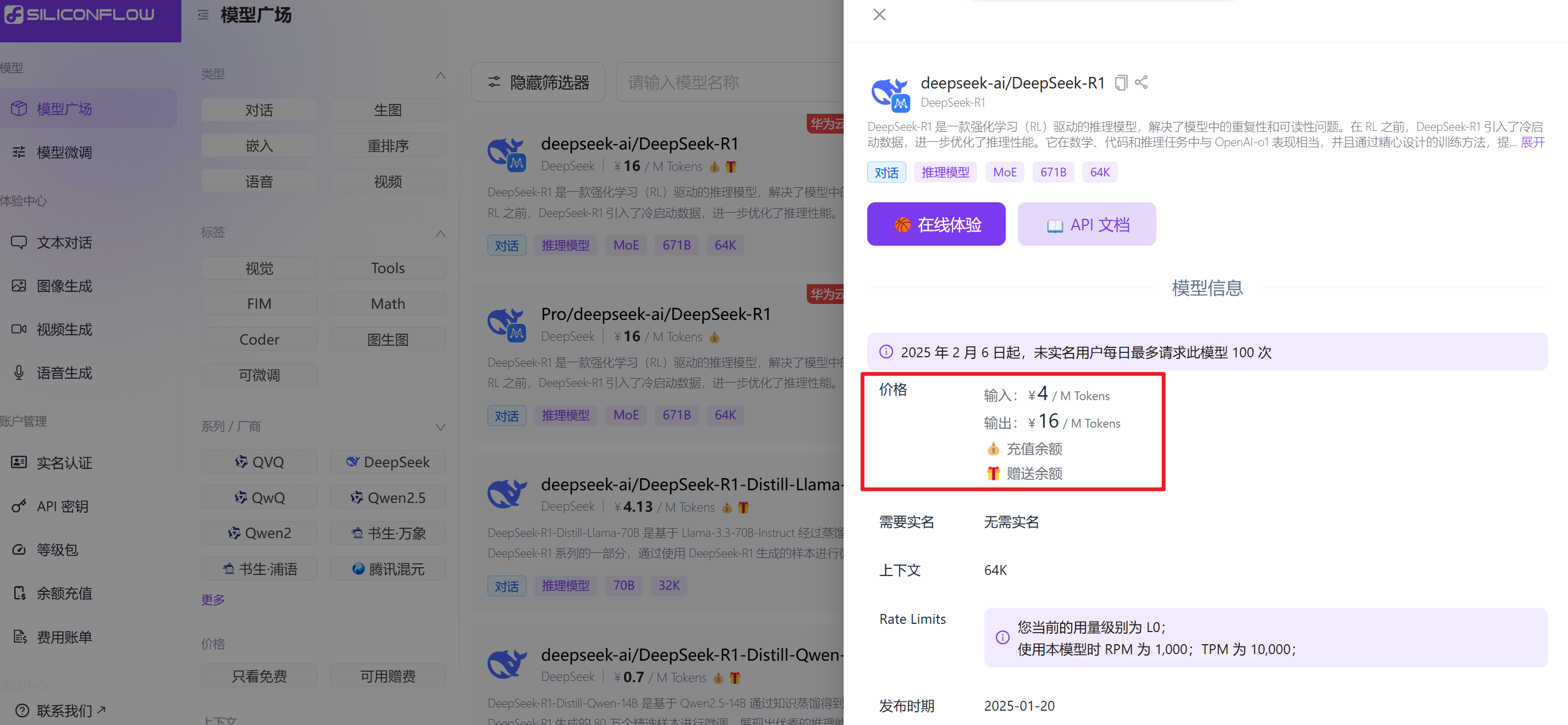Open Pro/deepseek-ai/DeepSeek-R1 model card
Viewport: 1568px width, 725px height.
coord(658,363)
